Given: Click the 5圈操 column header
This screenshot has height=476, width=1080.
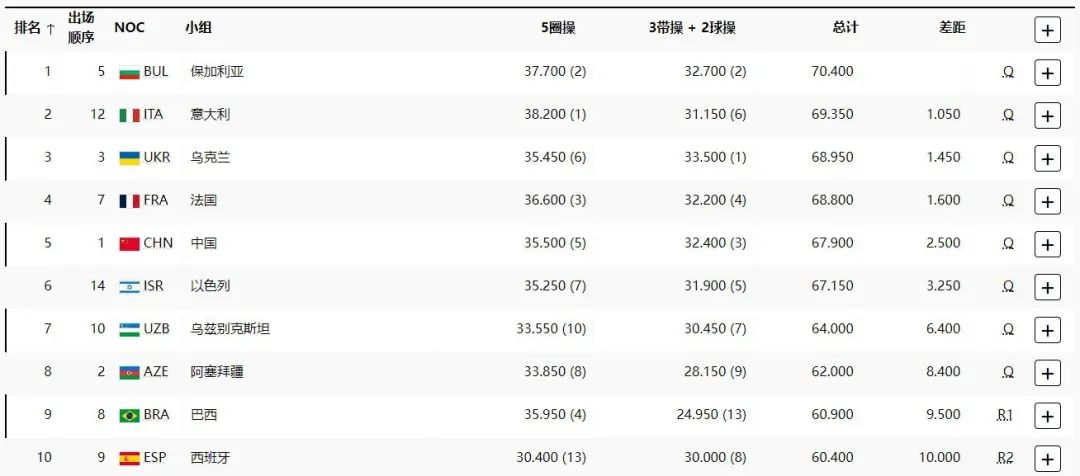Looking at the screenshot, I should [x=557, y=28].
